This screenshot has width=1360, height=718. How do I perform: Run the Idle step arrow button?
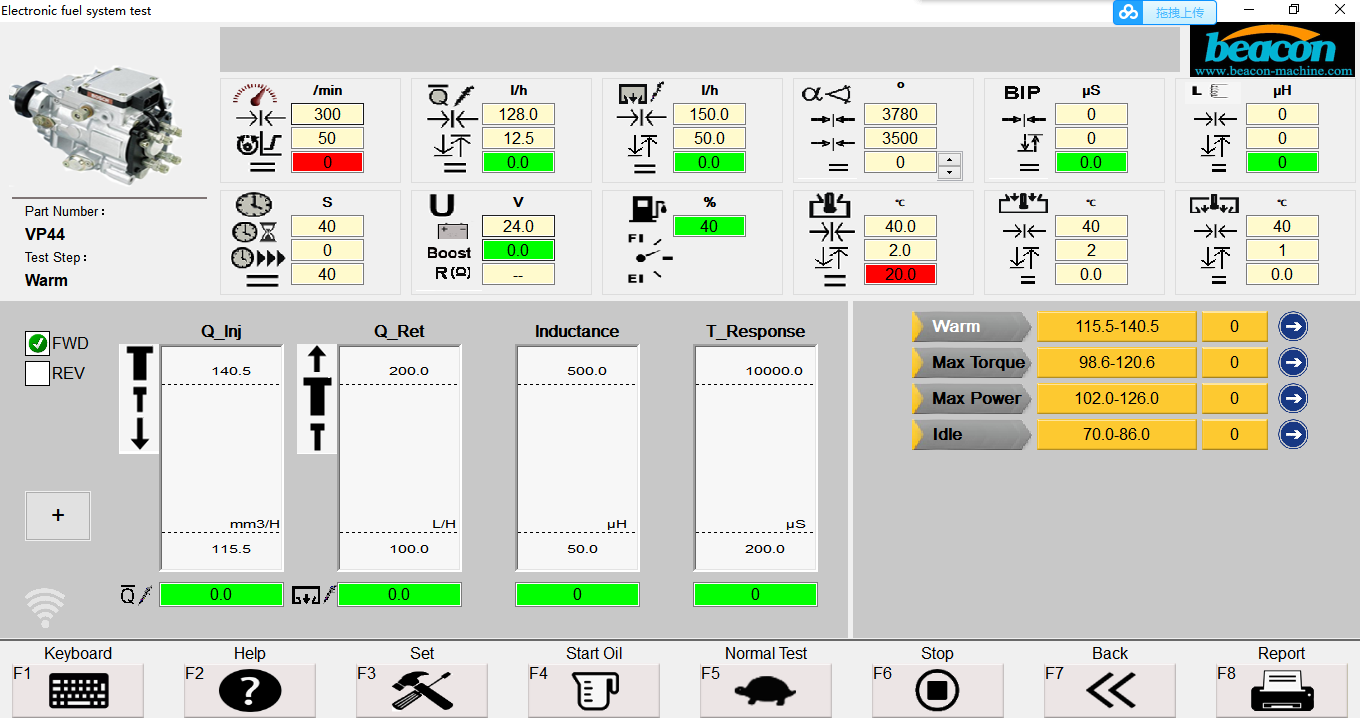[x=1293, y=434]
